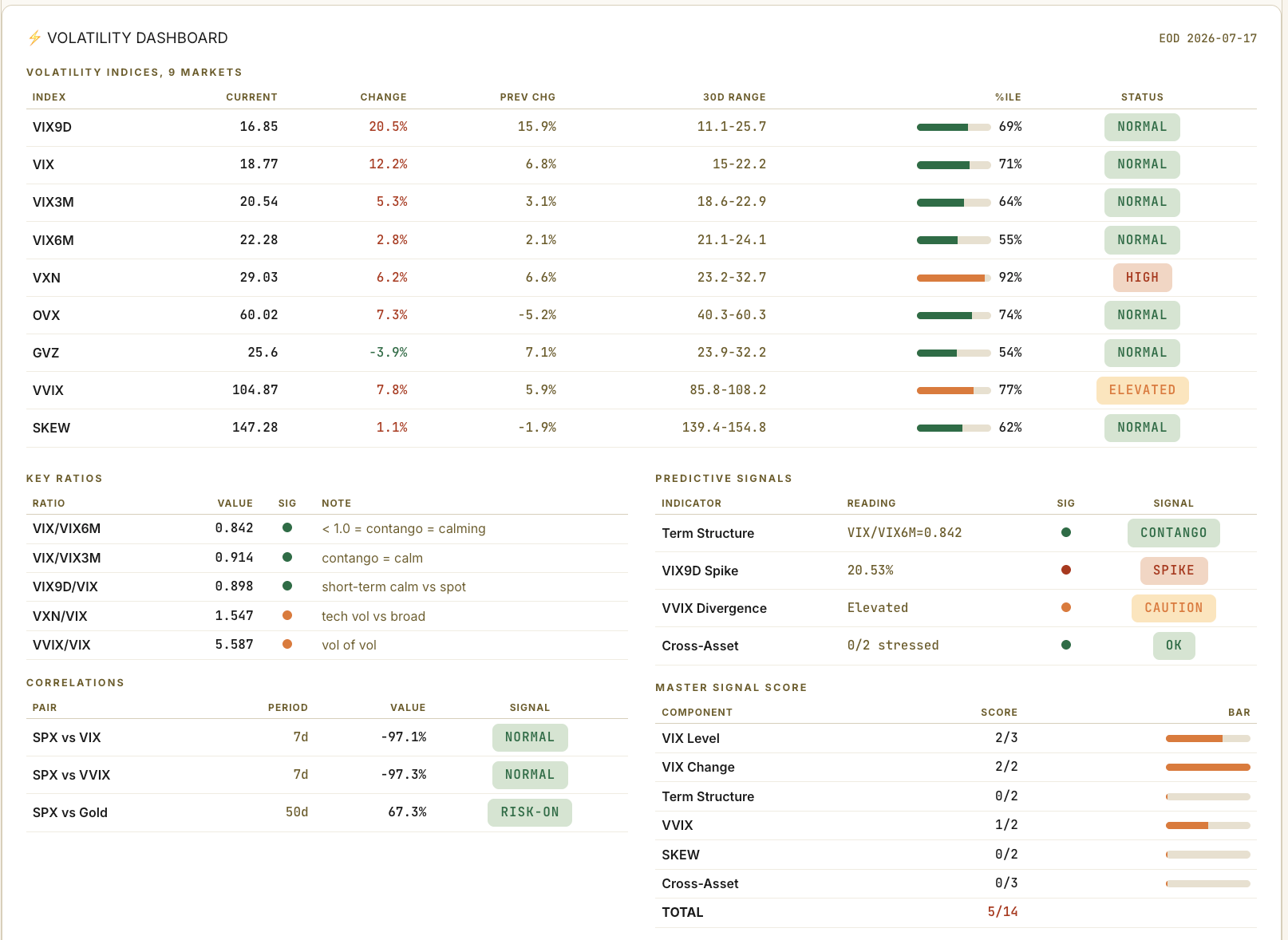Click the '0/2 stressed' reading

pos(893,646)
